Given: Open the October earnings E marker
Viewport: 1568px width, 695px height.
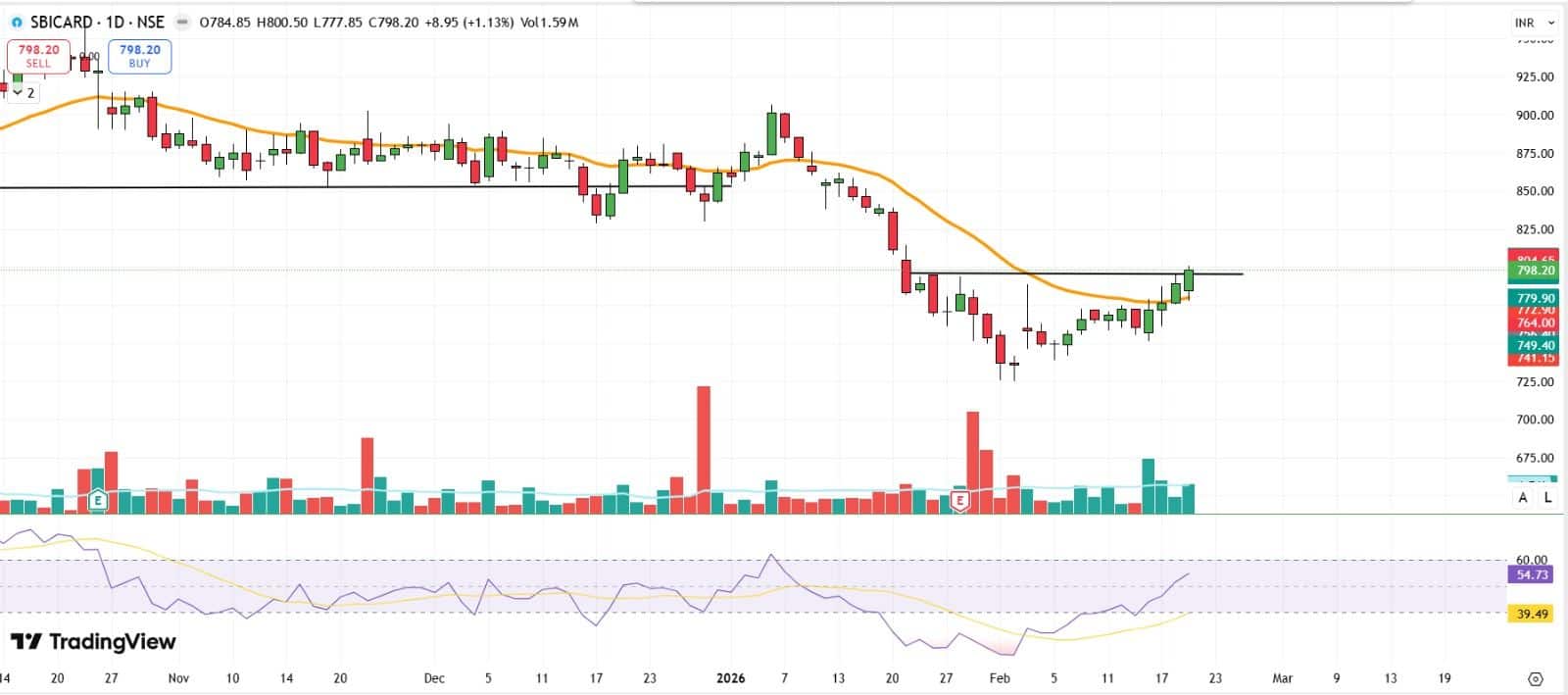Looking at the screenshot, I should pyautogui.click(x=97, y=501).
